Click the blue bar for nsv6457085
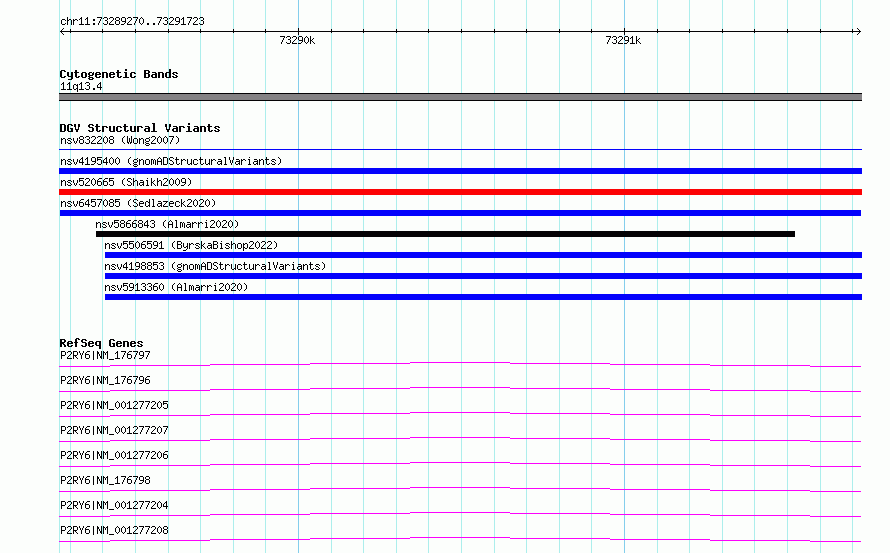 coord(460,213)
